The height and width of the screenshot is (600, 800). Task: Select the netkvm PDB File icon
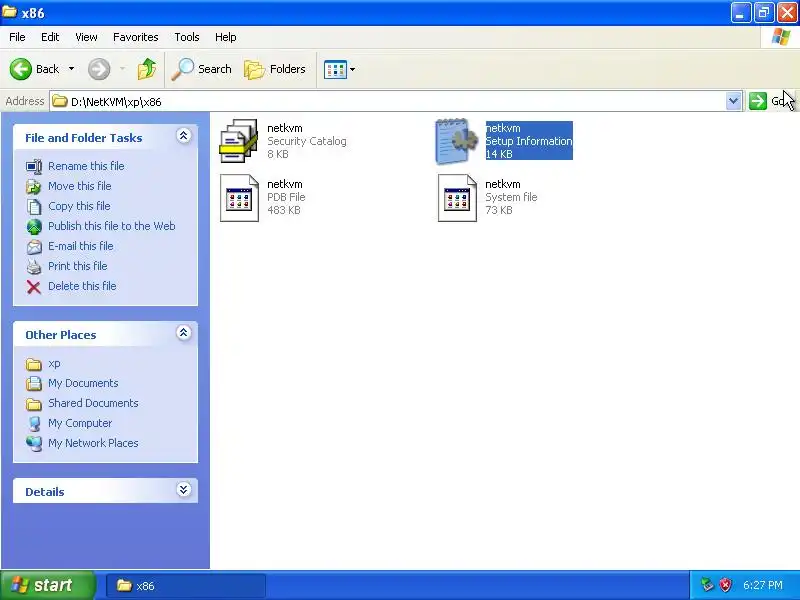click(x=239, y=198)
